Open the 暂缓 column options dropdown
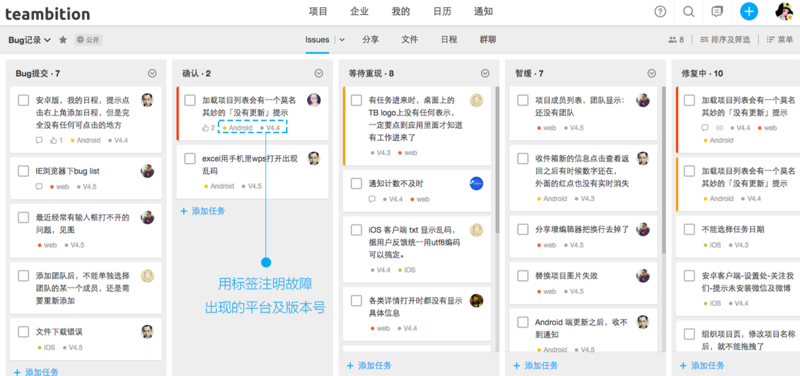Screen dimensions: 800x376 coord(652,73)
